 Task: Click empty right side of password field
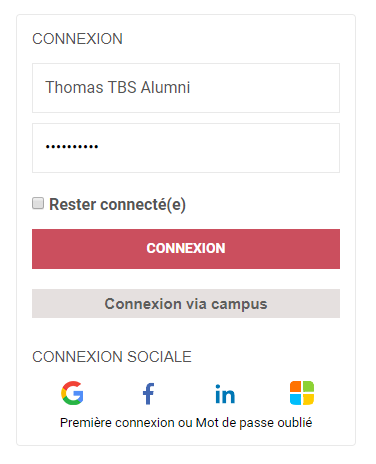(267, 148)
